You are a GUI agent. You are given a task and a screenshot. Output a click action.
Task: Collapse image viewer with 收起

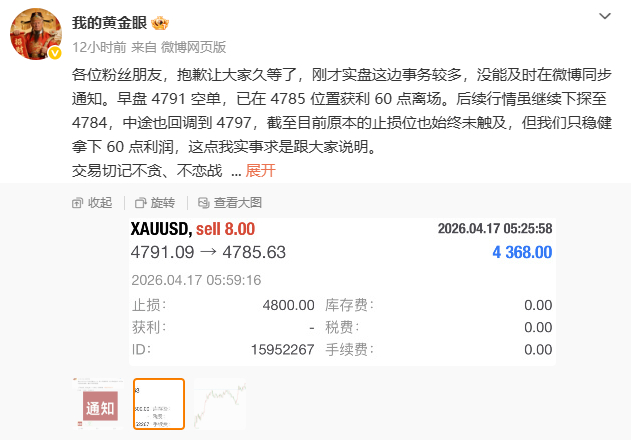92,202
